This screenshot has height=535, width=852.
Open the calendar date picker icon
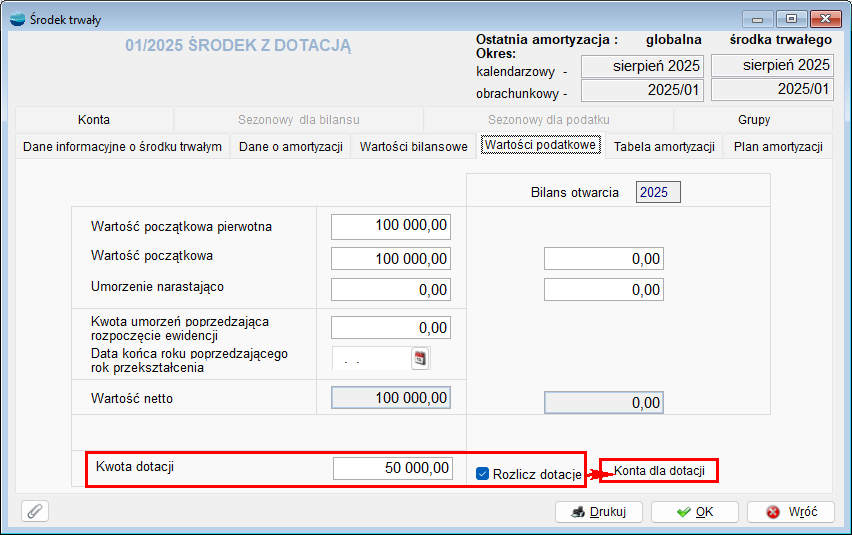tap(420, 358)
